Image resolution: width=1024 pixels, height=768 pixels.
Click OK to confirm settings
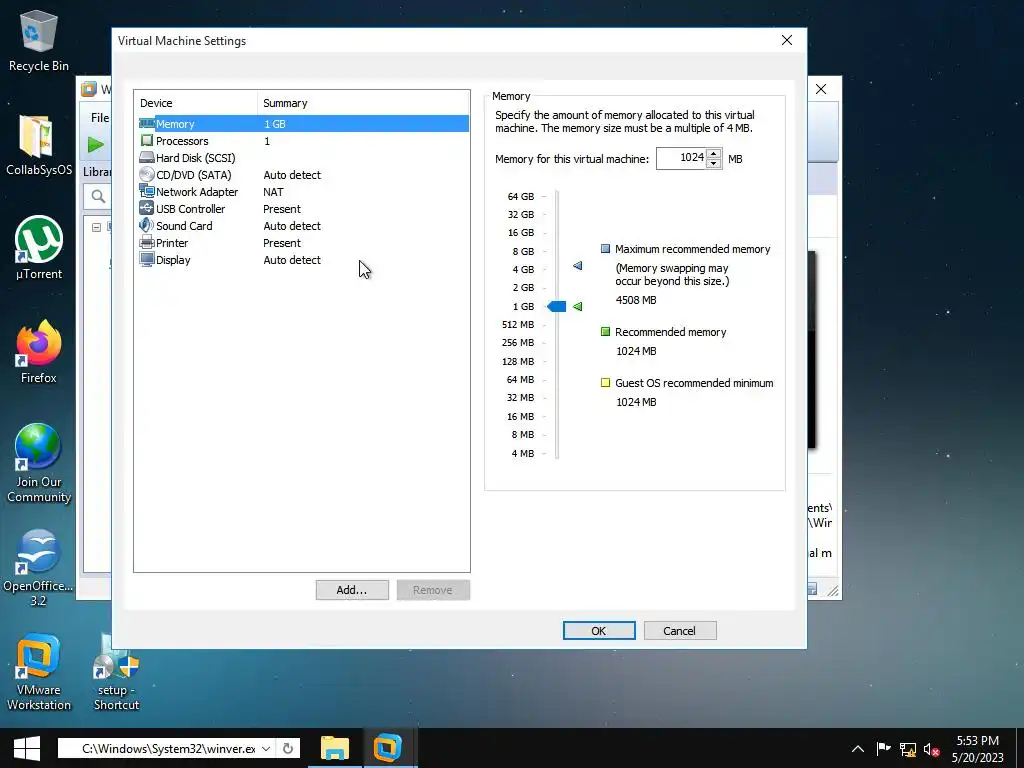click(x=599, y=631)
